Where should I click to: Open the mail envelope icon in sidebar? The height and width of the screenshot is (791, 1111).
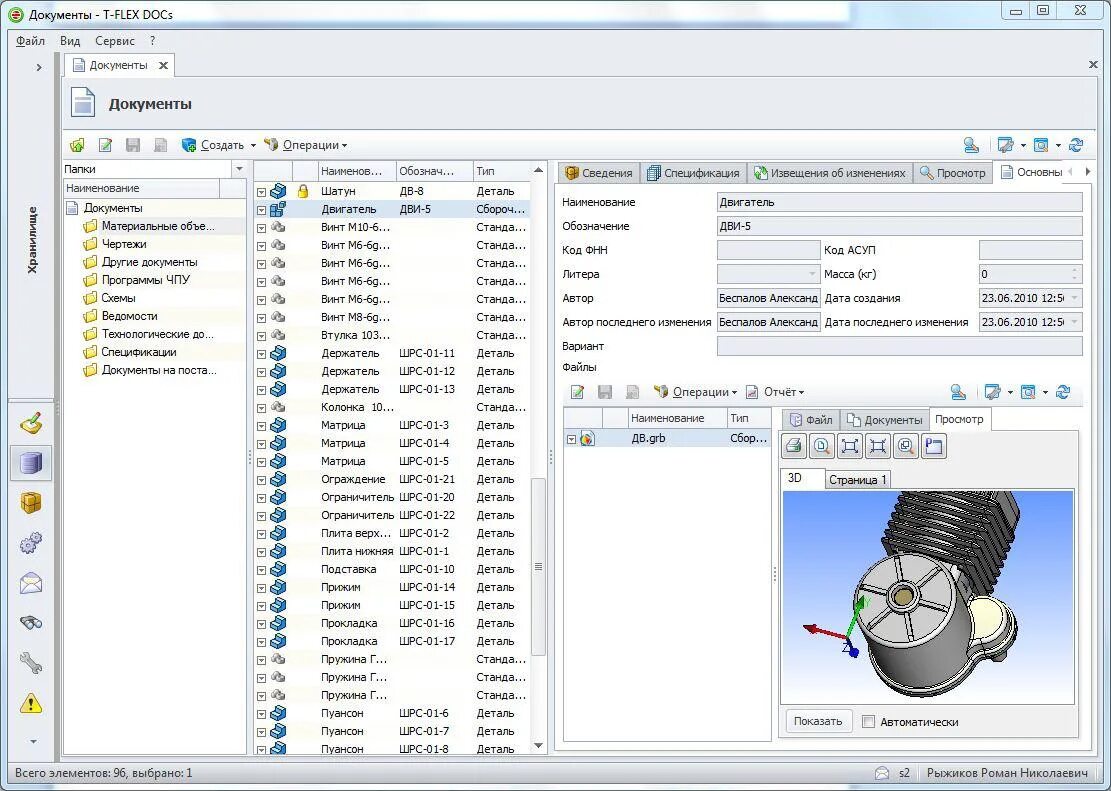click(x=30, y=584)
